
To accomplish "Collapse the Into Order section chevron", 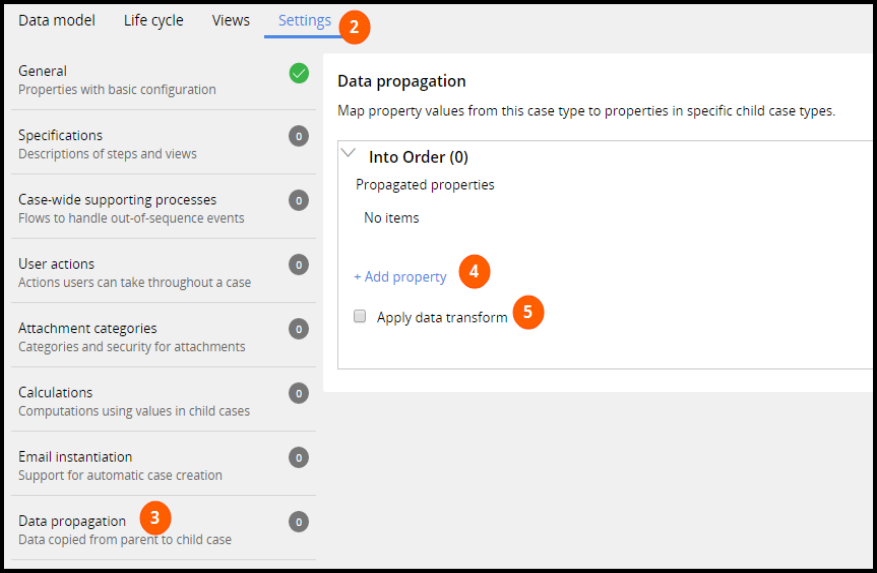I will coord(349,154).
